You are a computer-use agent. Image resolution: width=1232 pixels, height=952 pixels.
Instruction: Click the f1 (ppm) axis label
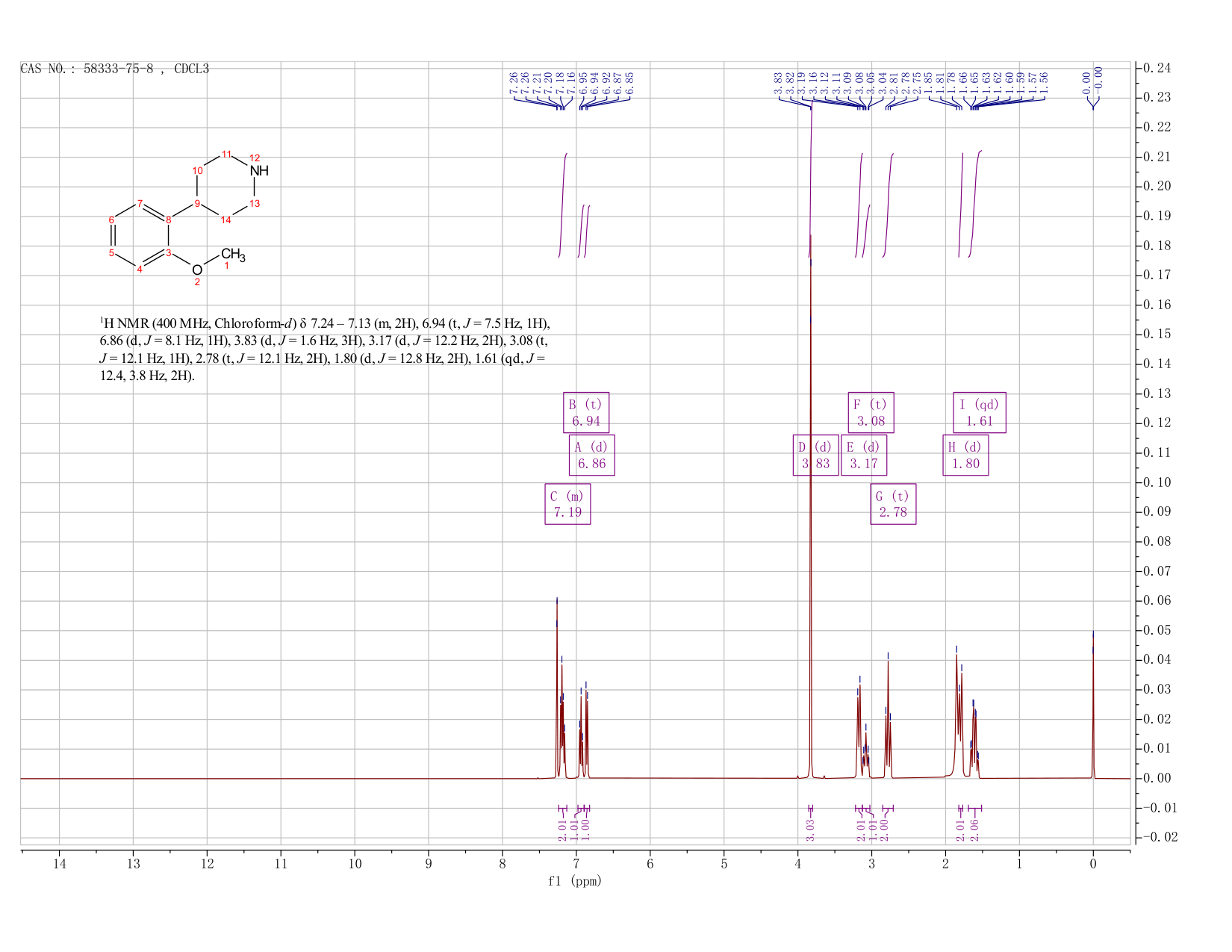pos(575,881)
